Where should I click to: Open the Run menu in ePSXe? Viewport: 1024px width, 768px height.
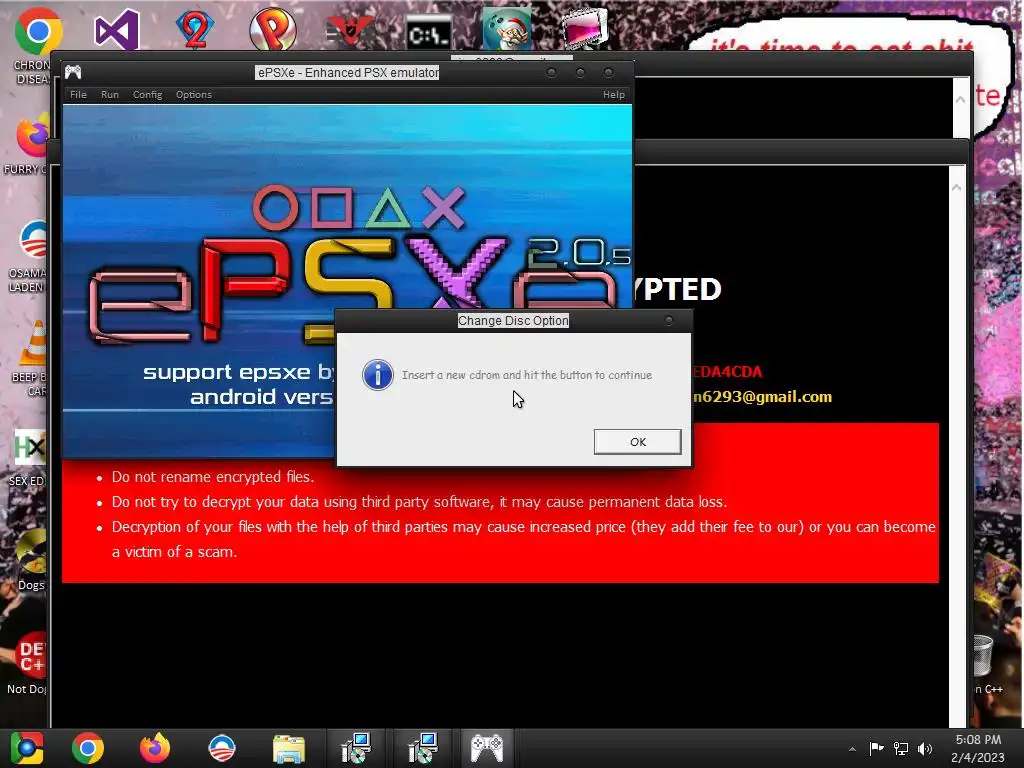tap(110, 95)
